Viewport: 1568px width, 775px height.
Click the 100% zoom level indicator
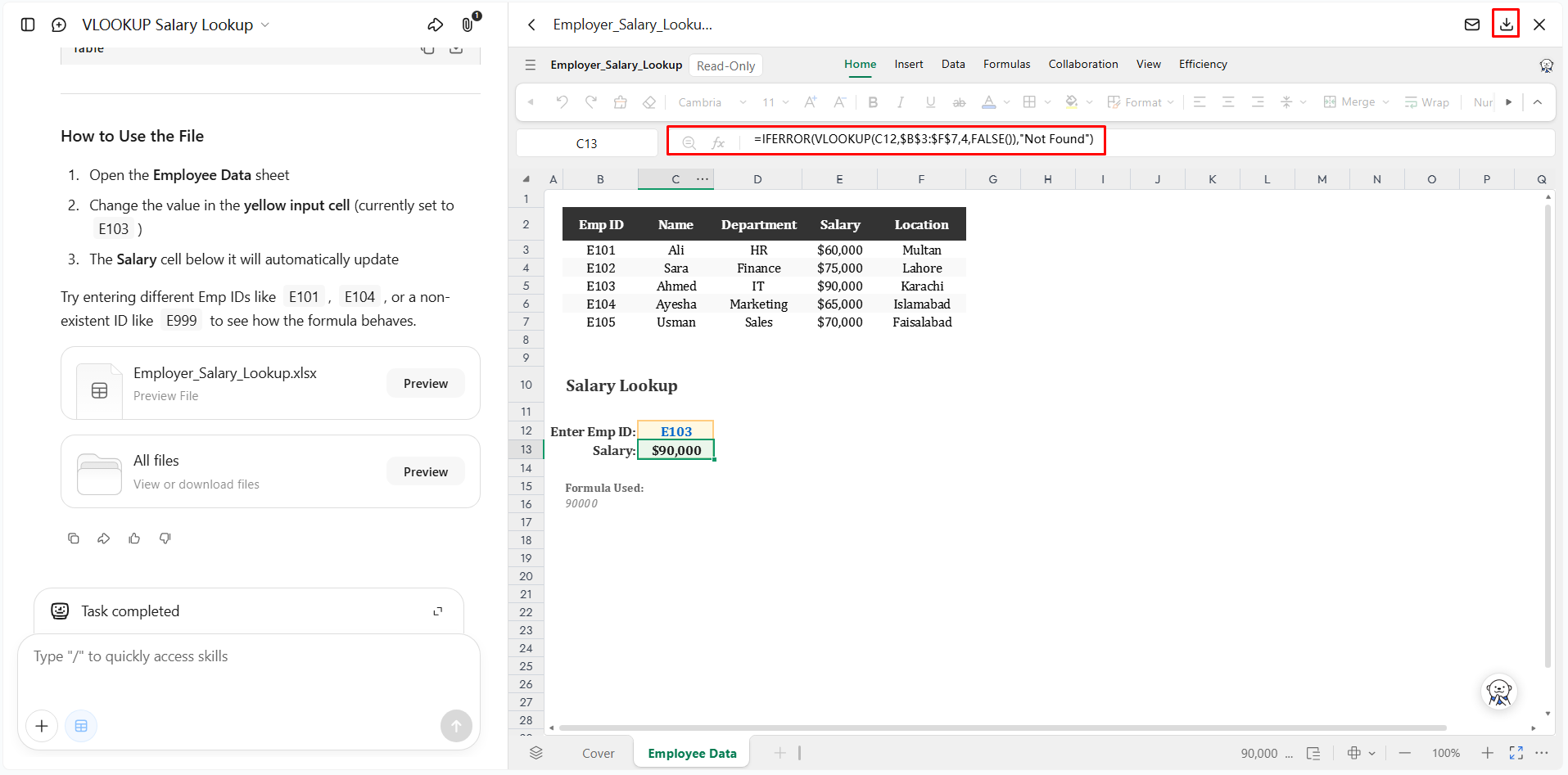tap(1446, 753)
